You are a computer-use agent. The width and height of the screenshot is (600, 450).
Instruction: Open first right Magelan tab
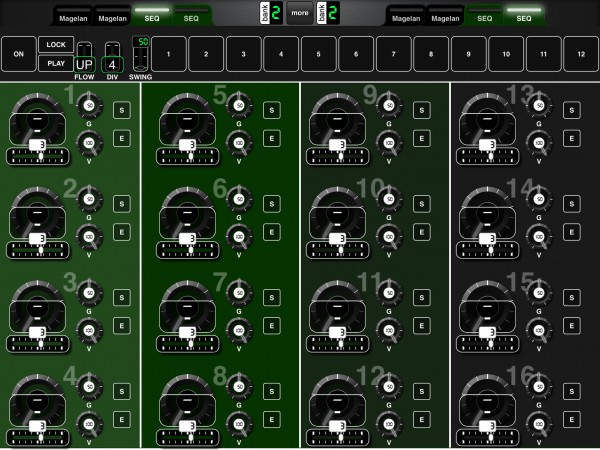[406, 16]
